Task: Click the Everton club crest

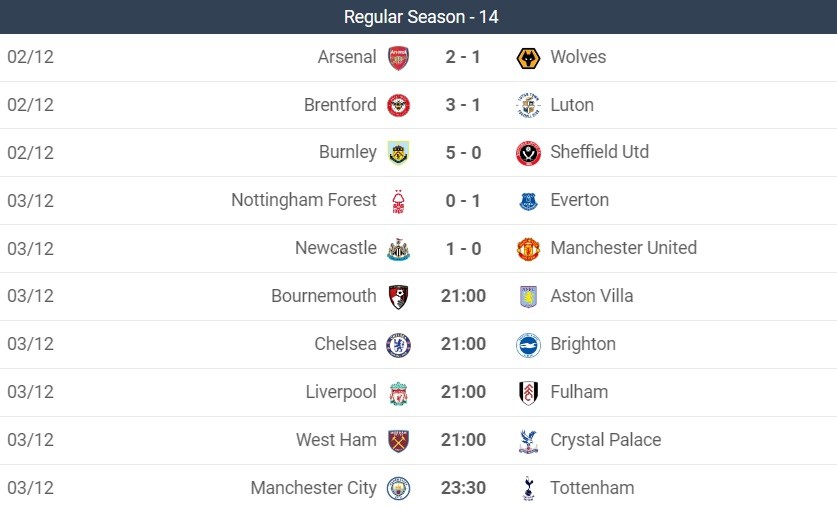Action: 528,201
